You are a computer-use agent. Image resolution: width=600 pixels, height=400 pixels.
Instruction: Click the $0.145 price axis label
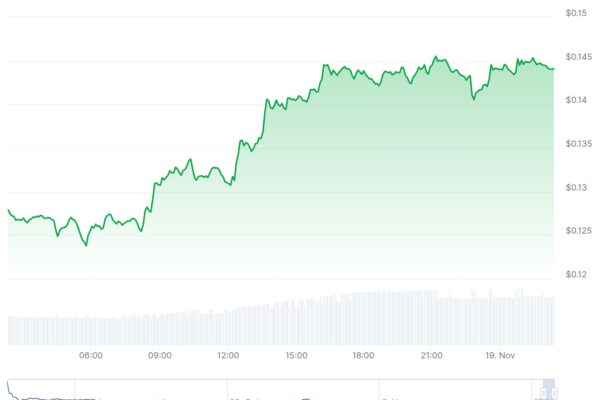pyautogui.click(x=576, y=57)
